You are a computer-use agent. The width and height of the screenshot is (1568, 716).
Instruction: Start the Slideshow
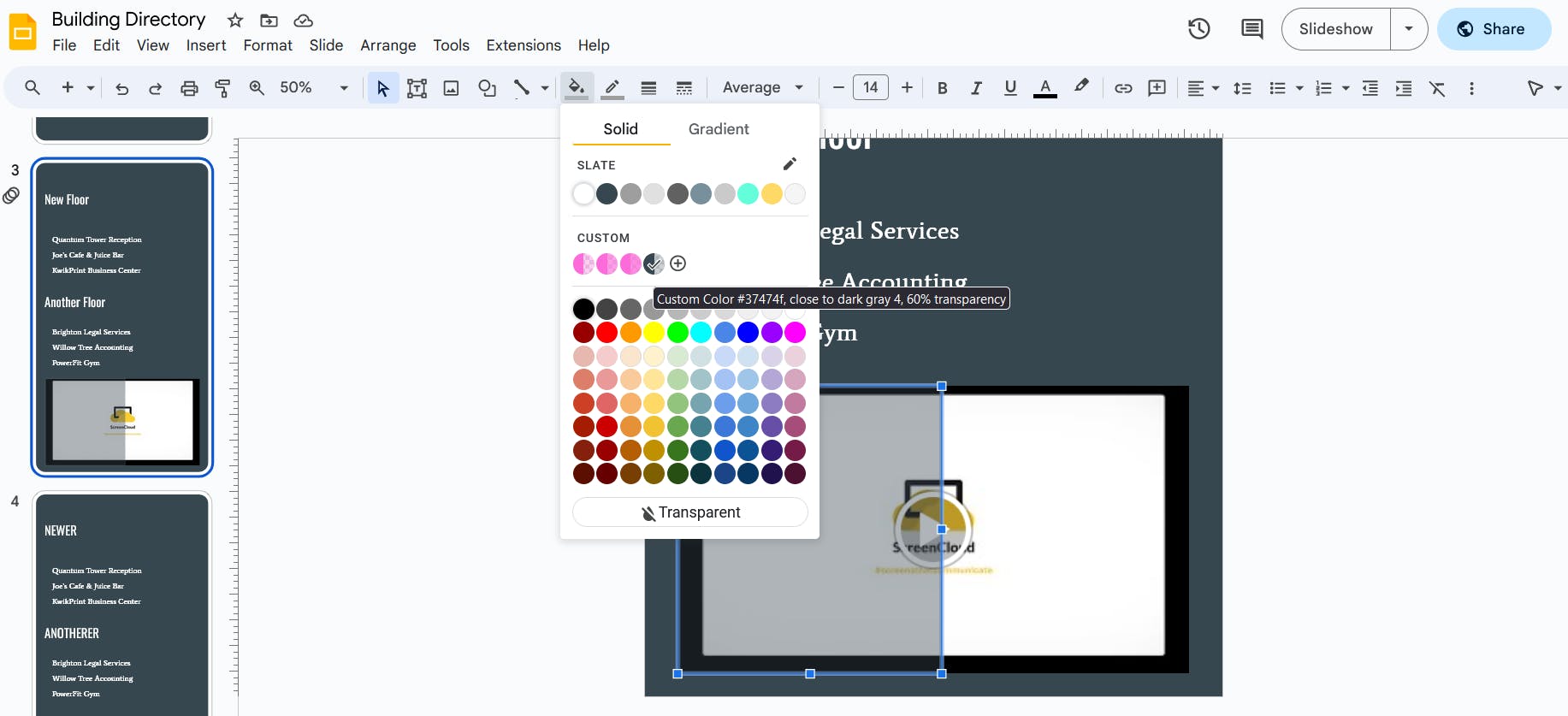(x=1335, y=29)
